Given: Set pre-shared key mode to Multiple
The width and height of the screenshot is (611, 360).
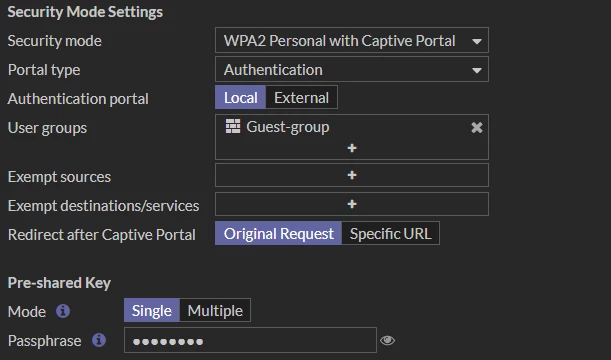Looking at the screenshot, I should (x=215, y=310).
